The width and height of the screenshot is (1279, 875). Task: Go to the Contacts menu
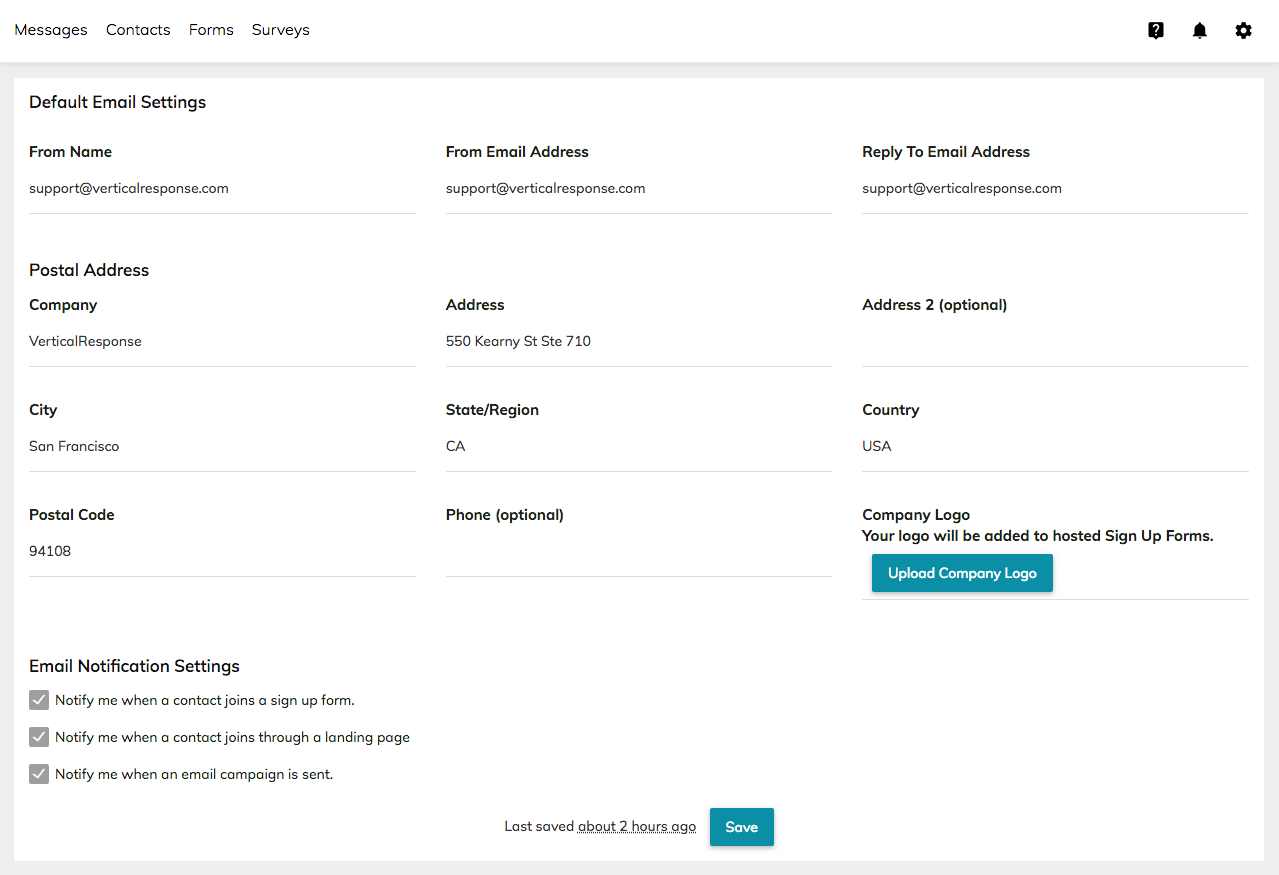click(x=138, y=30)
